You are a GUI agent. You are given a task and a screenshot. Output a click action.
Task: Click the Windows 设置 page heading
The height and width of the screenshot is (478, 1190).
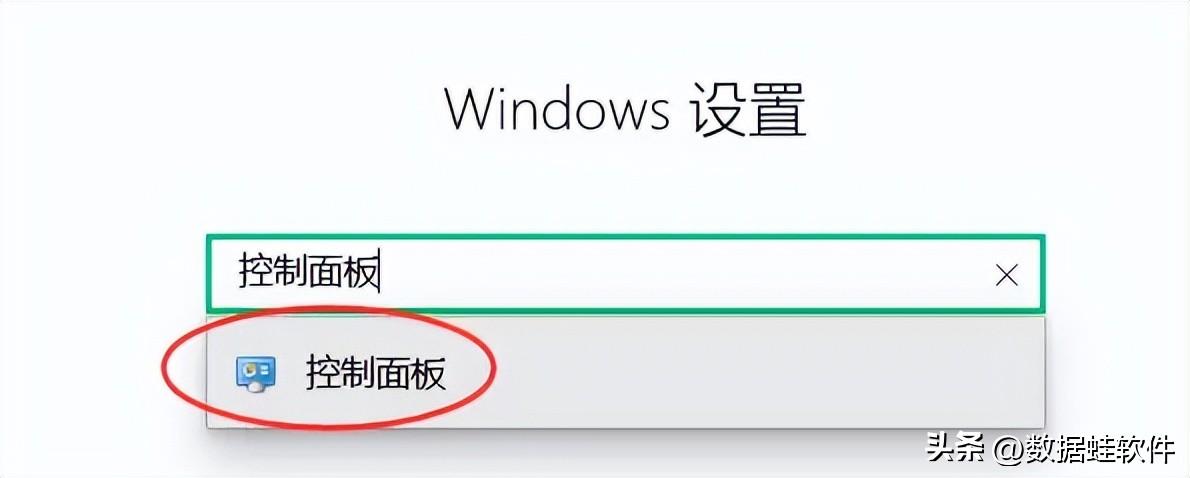tap(625, 111)
